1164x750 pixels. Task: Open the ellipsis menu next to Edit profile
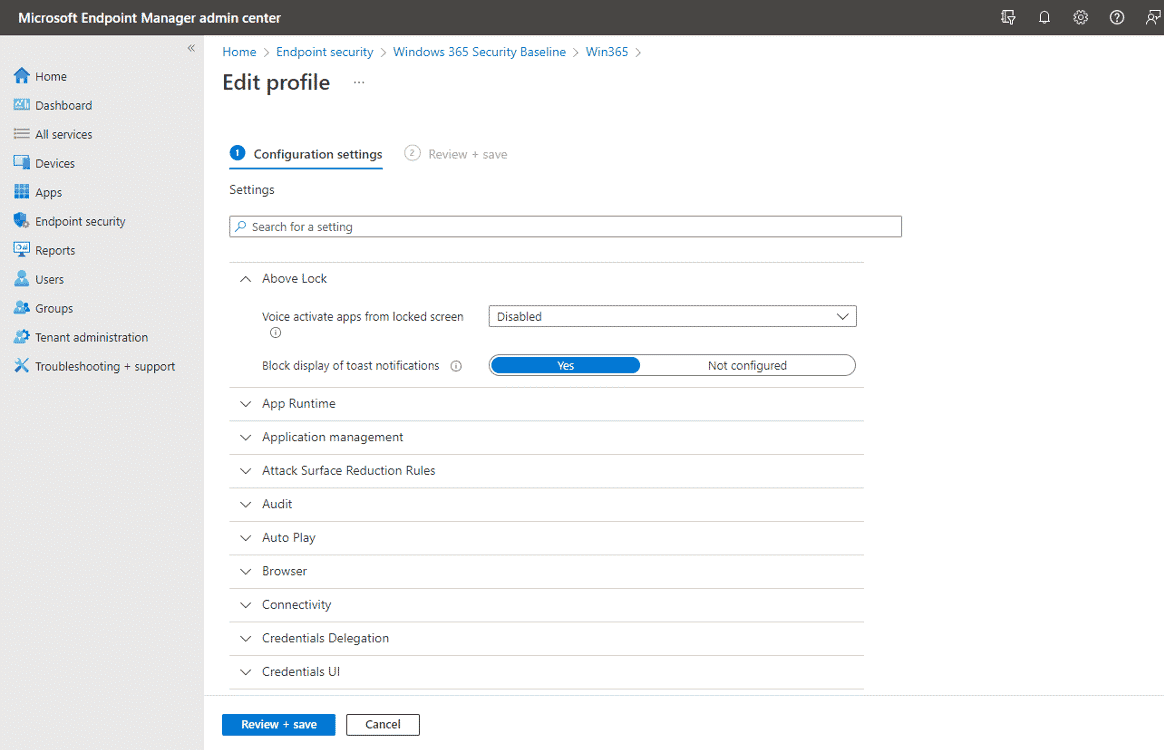coord(359,82)
